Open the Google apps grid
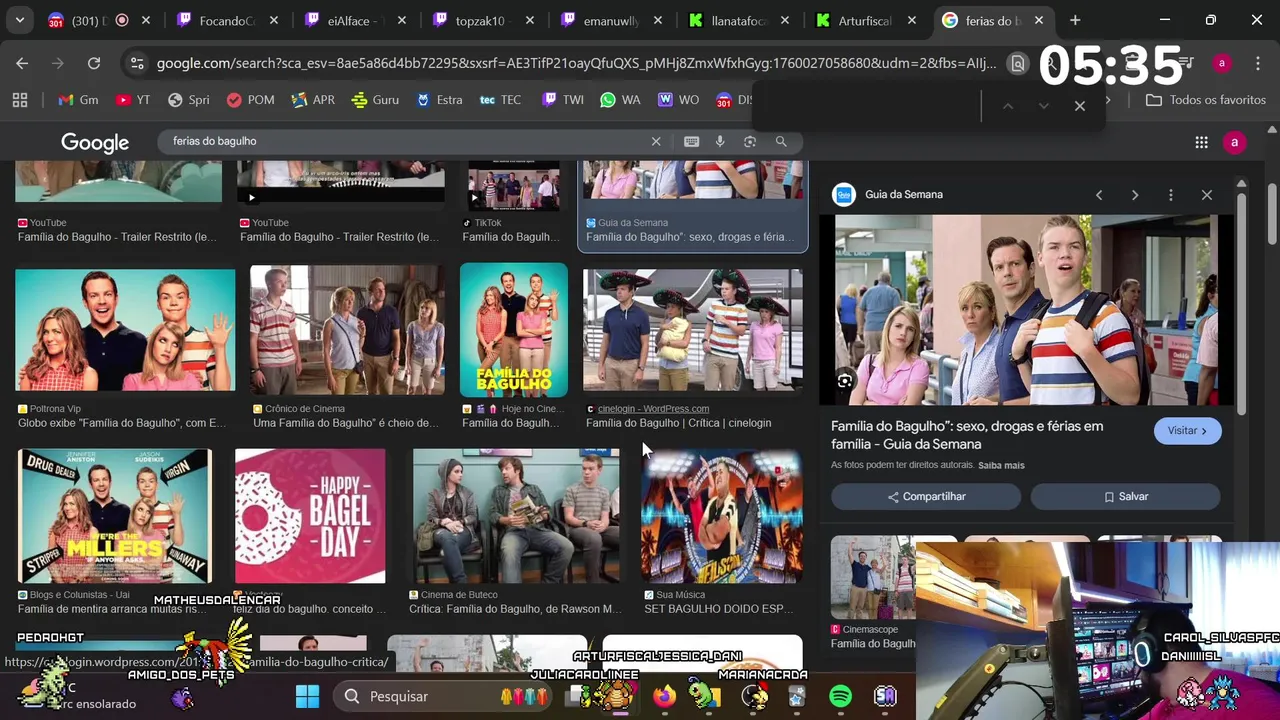The height and width of the screenshot is (720, 1280). (1202, 142)
